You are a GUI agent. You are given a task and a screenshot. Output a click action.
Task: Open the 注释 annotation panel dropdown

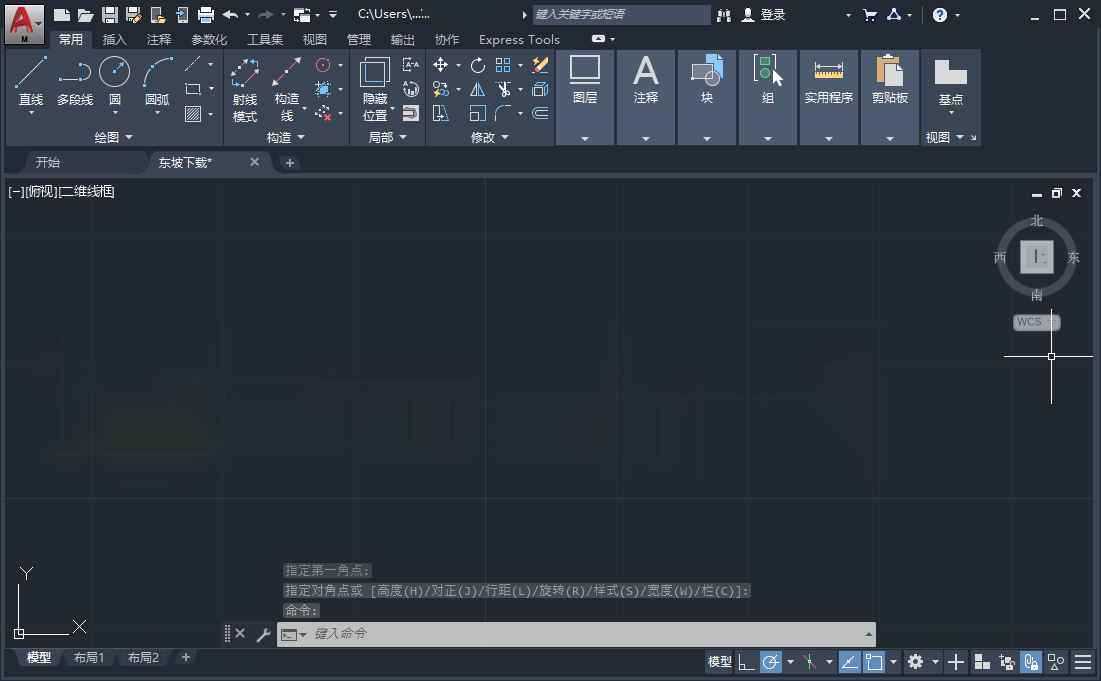pyautogui.click(x=646, y=139)
